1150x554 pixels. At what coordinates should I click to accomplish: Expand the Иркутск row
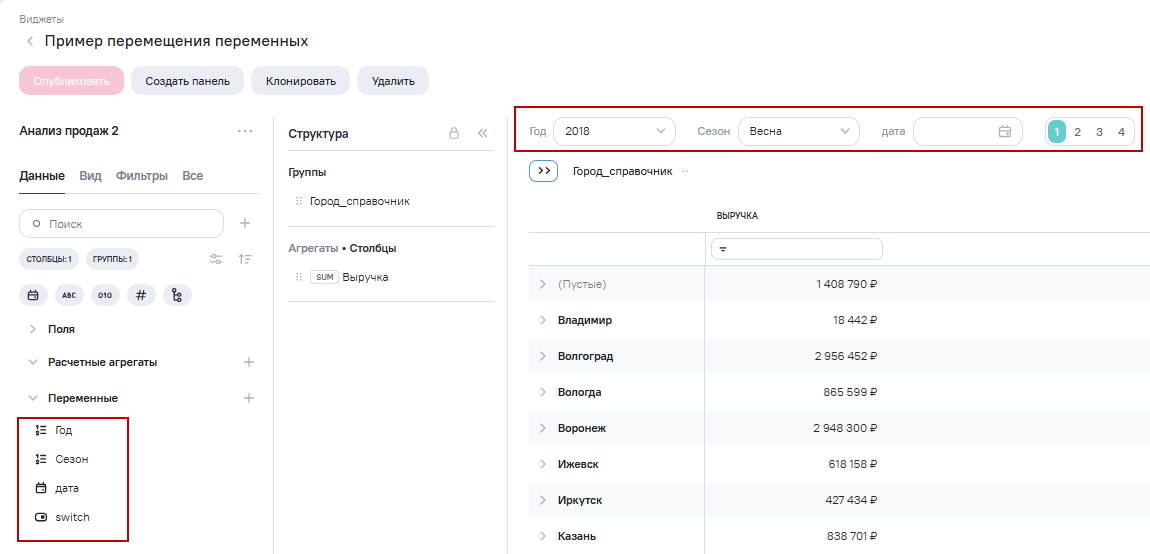click(x=543, y=500)
